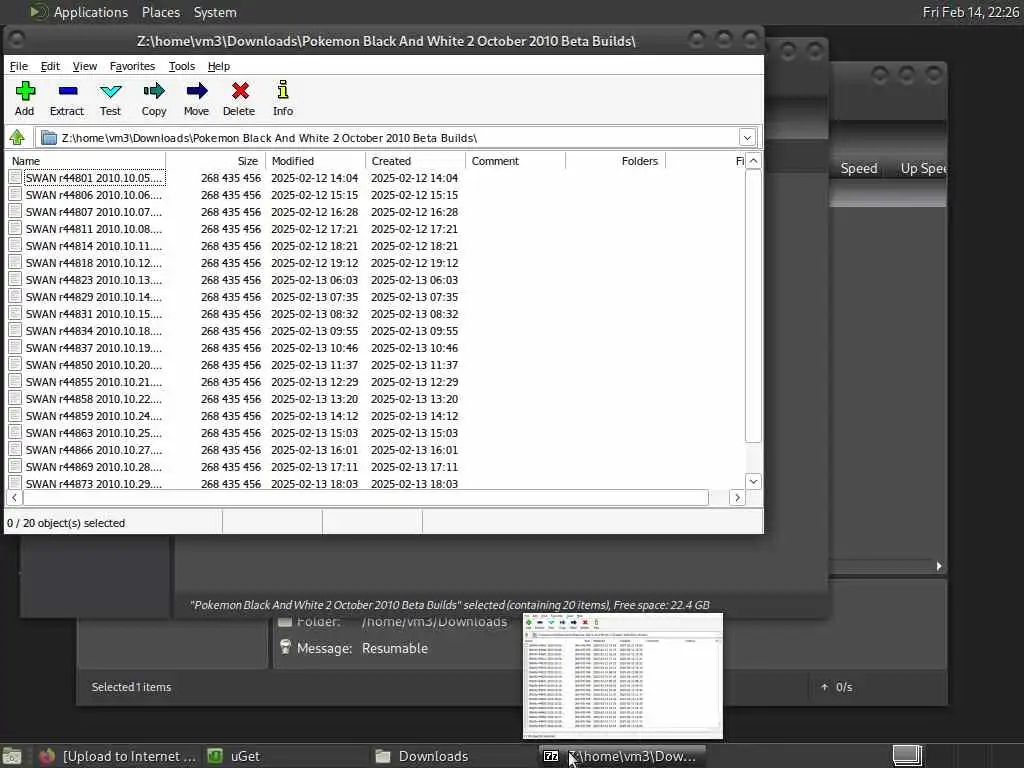The image size is (1024, 768).
Task: Select file SWAN r44801 2010.10.05
Action: tap(93, 178)
